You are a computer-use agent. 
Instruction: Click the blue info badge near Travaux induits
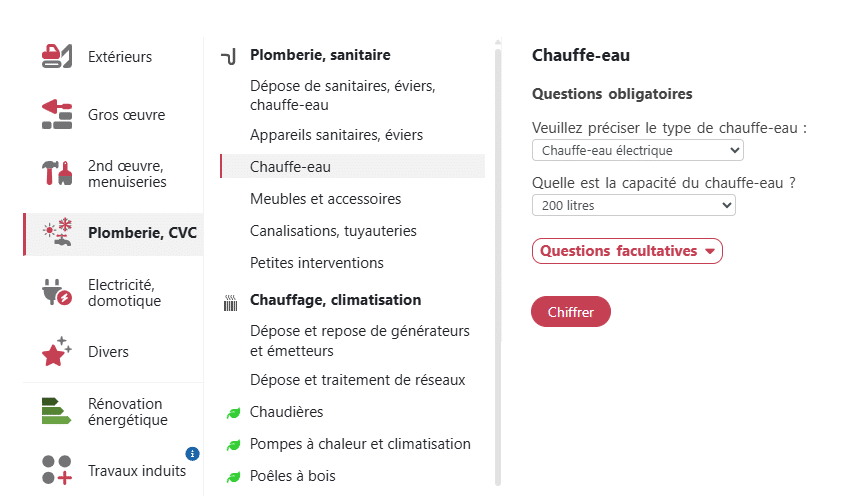click(x=193, y=453)
